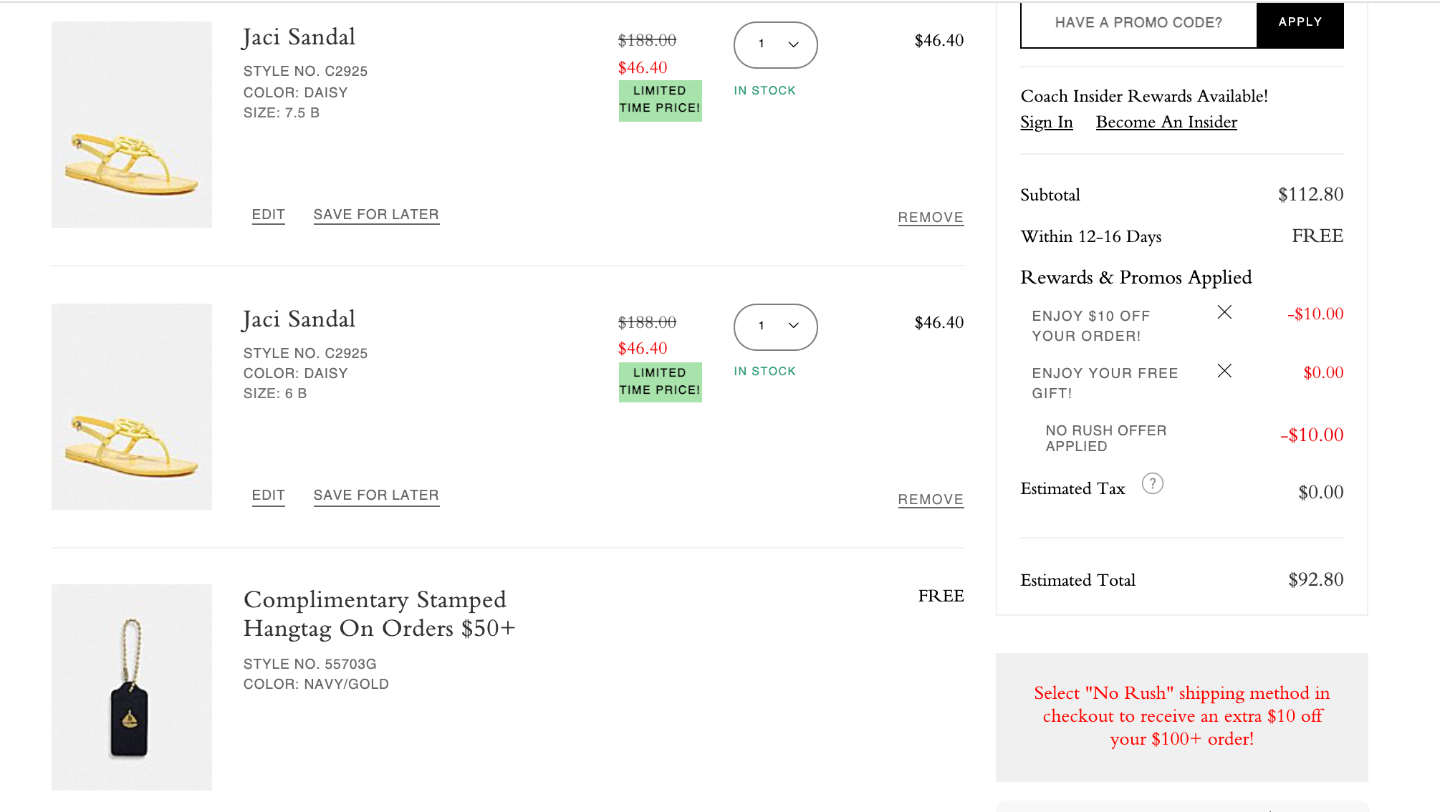Open Become An Insider link
1440x812 pixels.
pyautogui.click(x=1166, y=122)
